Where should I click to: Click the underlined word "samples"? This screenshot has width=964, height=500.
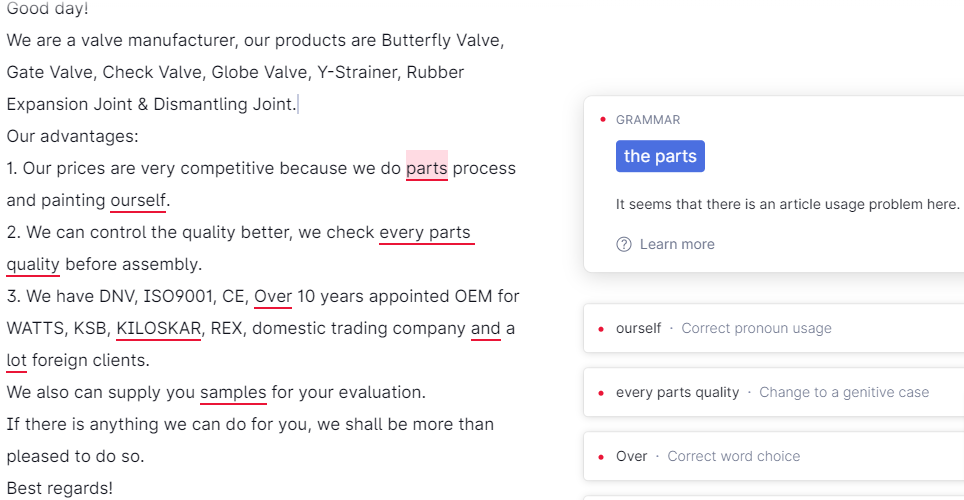[233, 392]
